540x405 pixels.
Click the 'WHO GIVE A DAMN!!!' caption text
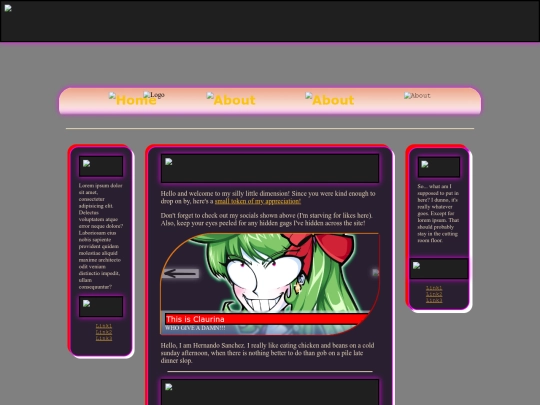[x=195, y=328]
